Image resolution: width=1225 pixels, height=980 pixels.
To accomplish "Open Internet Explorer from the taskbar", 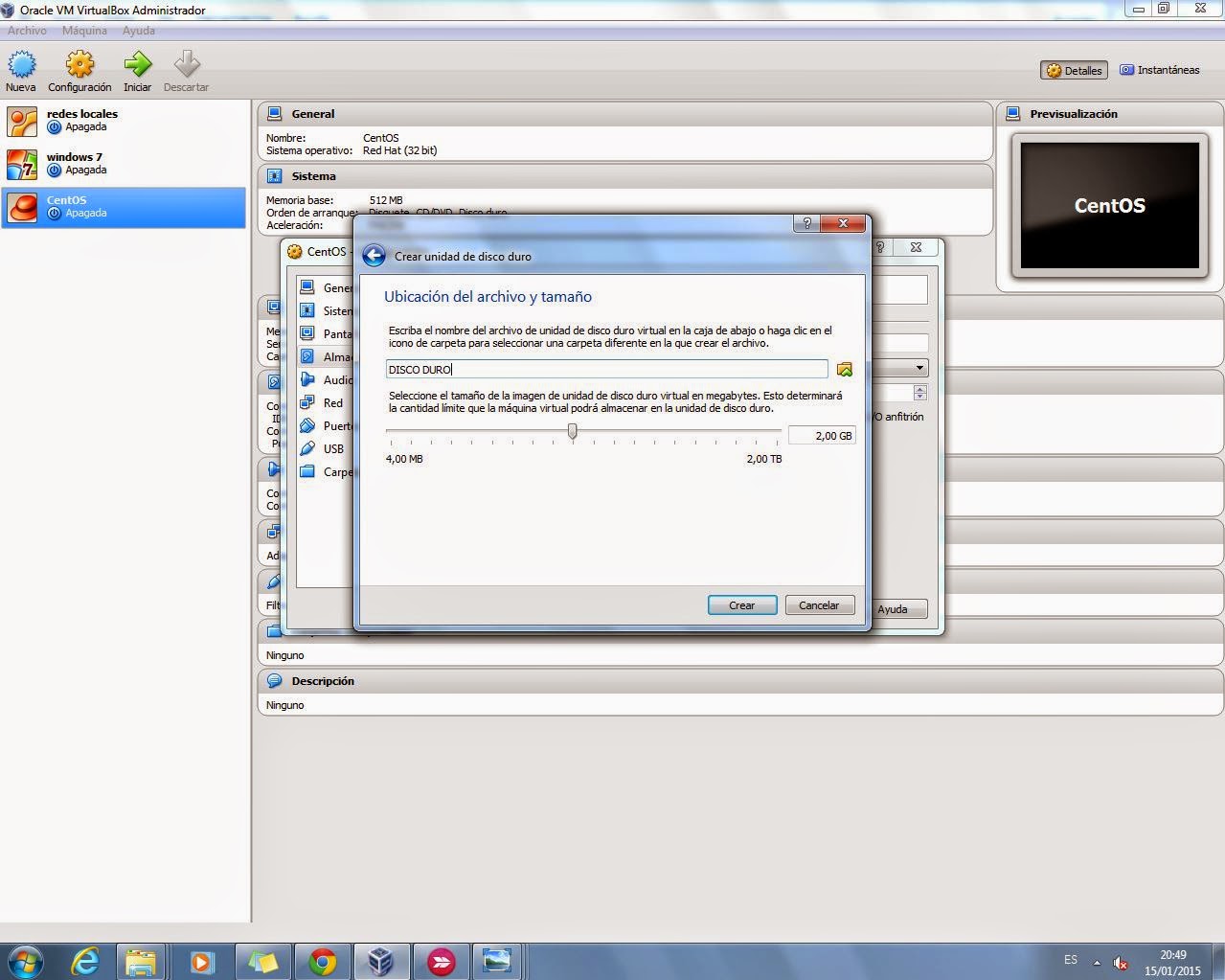I will click(85, 961).
